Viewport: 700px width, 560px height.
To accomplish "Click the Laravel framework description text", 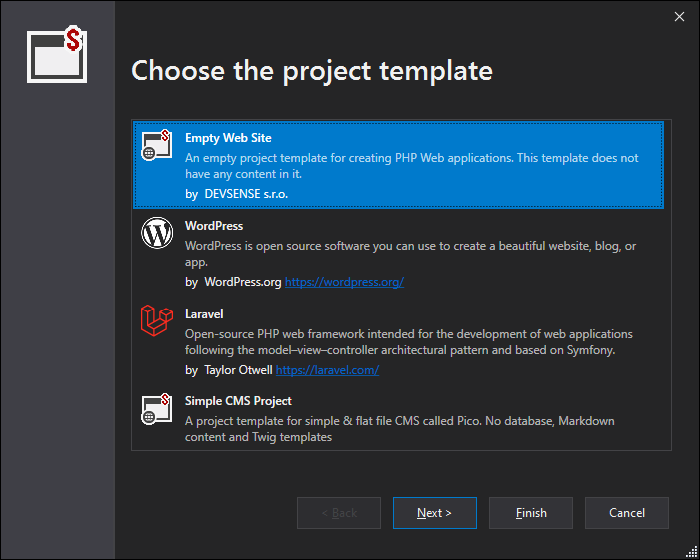I will click(409, 342).
